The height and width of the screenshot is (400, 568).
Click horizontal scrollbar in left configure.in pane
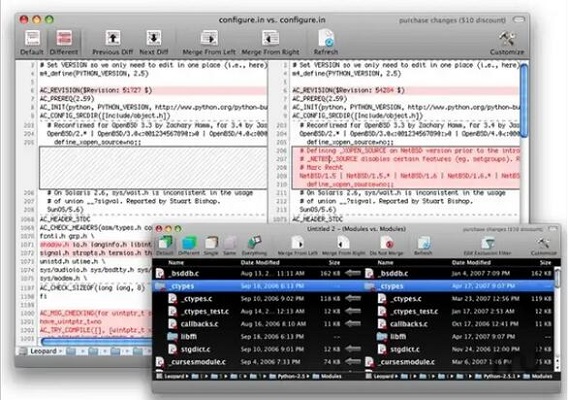coord(97,341)
